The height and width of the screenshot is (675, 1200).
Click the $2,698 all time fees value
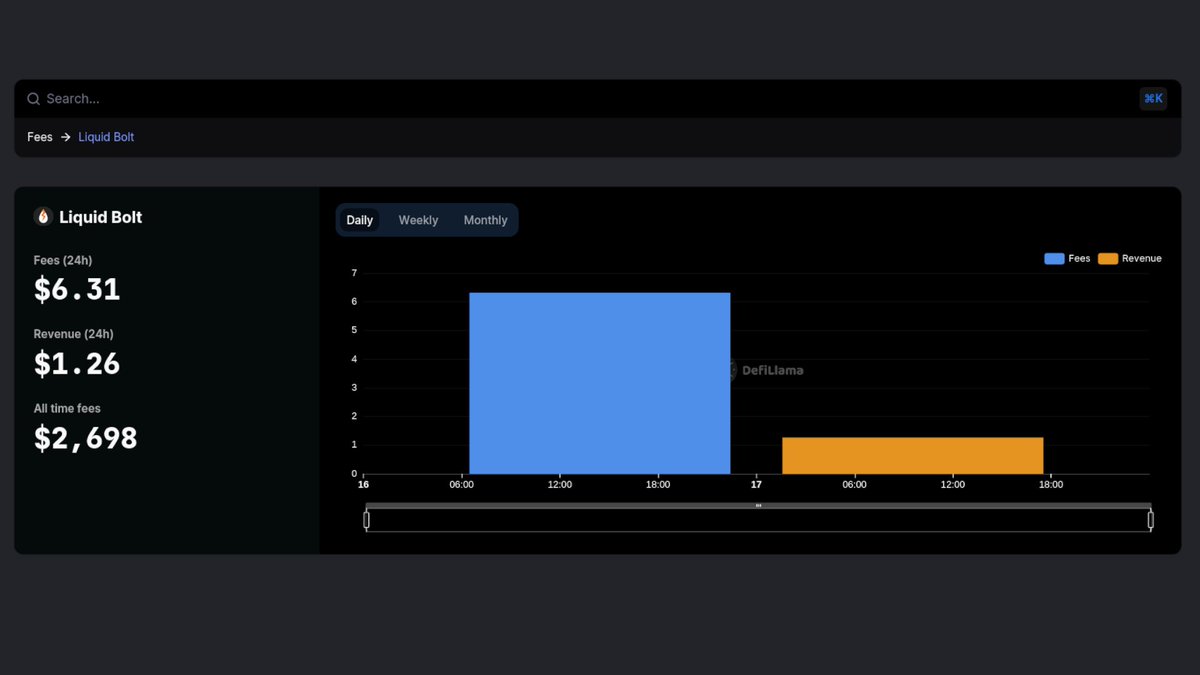click(x=85, y=438)
